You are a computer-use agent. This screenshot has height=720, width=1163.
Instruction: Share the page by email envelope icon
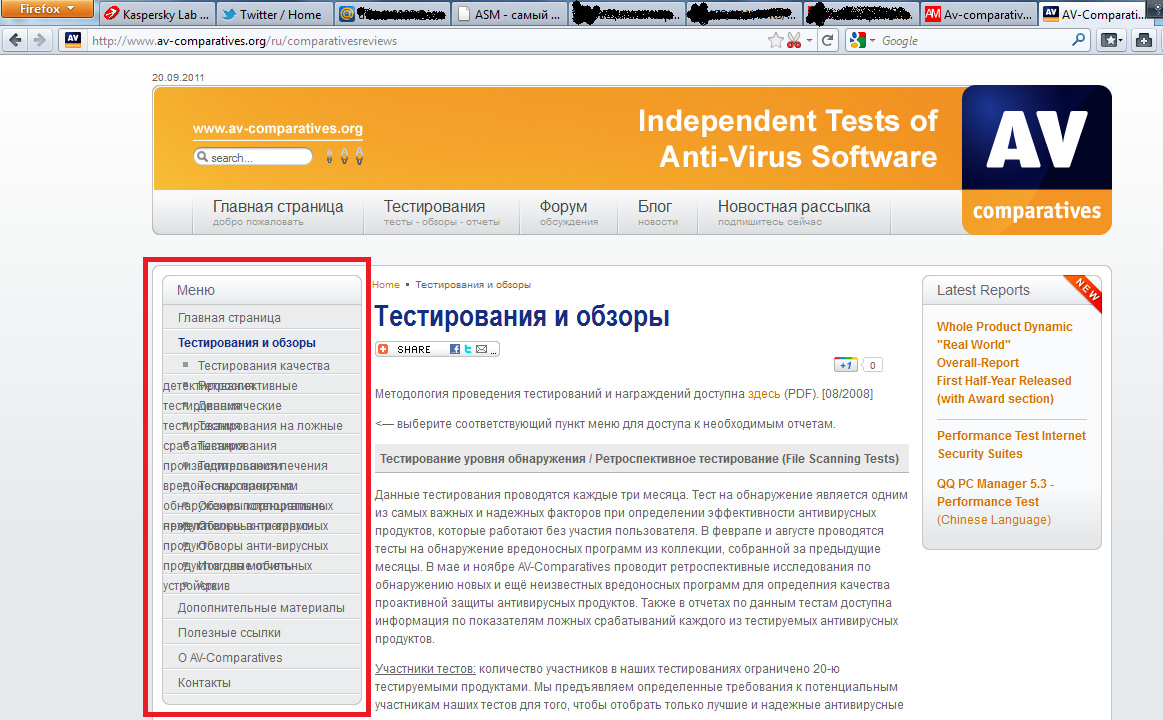[x=481, y=349]
